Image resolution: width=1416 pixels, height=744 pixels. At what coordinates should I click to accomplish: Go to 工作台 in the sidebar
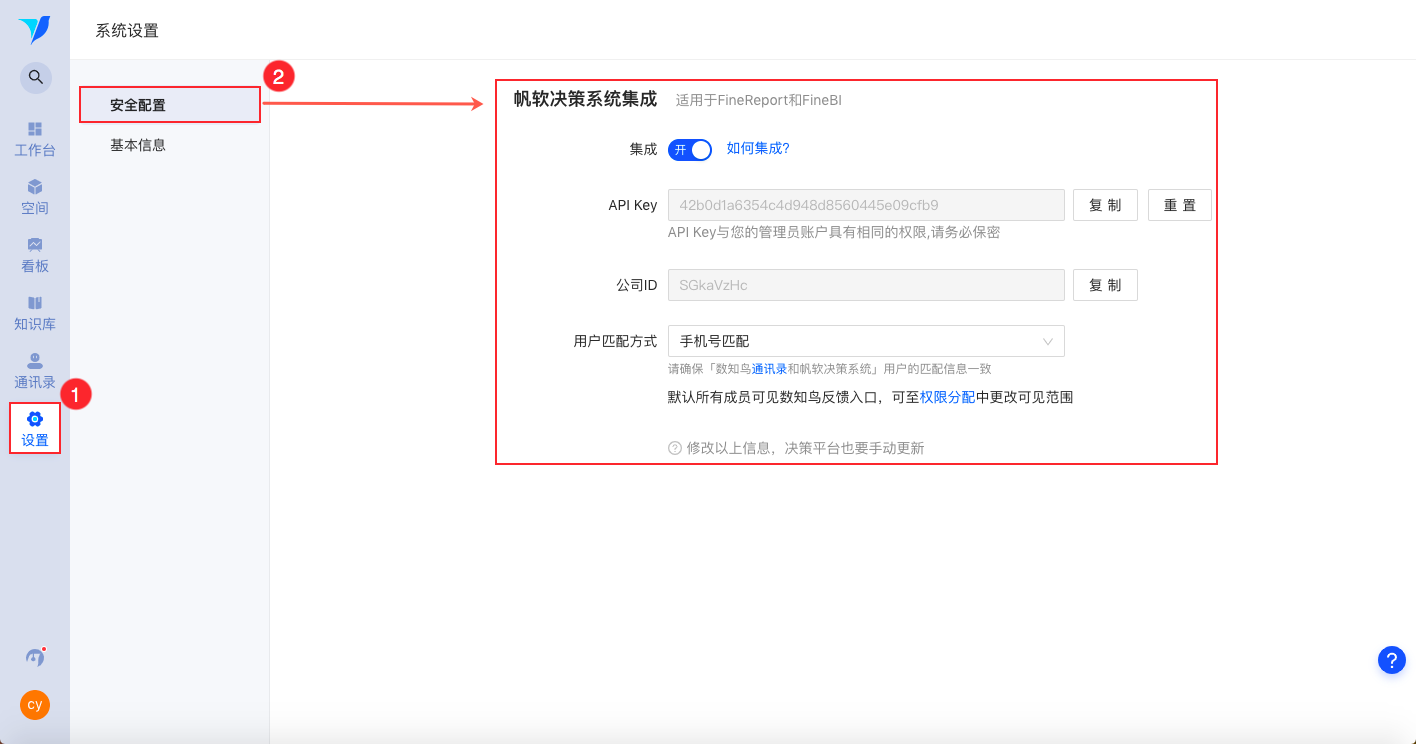pos(35,139)
